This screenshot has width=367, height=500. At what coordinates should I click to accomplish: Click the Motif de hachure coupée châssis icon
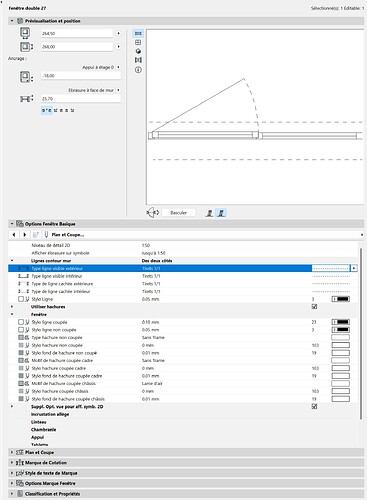[24, 383]
